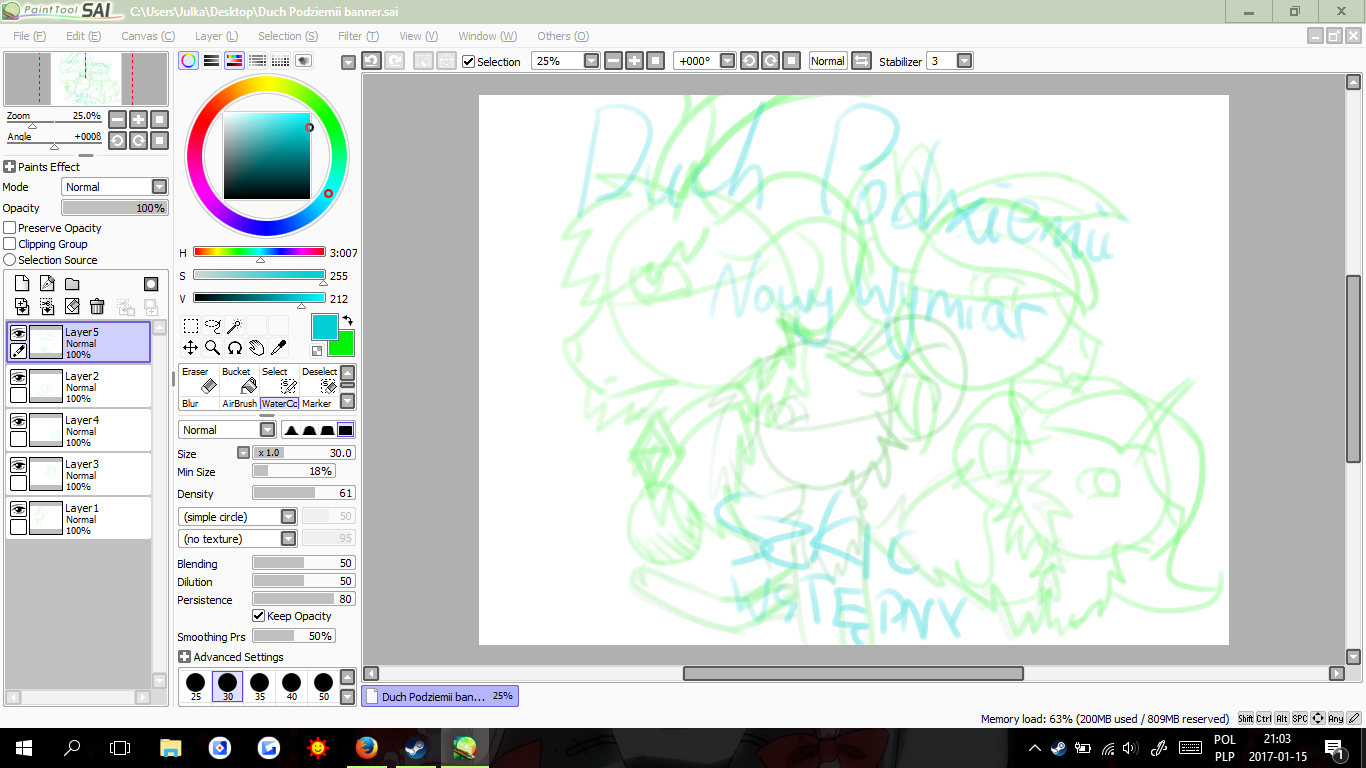Delete layer with trash icon
1366x768 pixels.
(x=97, y=307)
